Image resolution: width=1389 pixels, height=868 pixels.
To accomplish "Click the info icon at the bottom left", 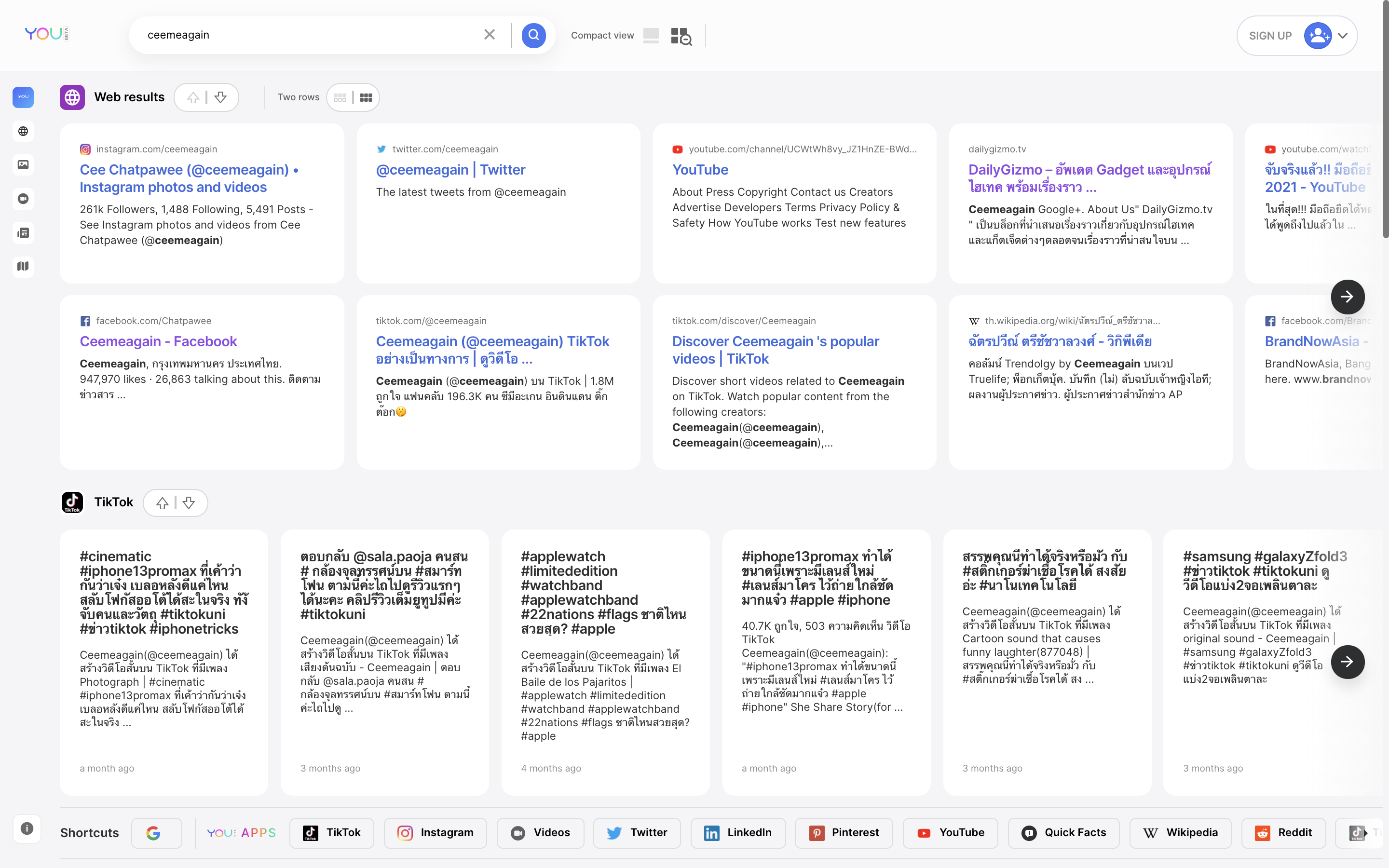I will (27, 828).
